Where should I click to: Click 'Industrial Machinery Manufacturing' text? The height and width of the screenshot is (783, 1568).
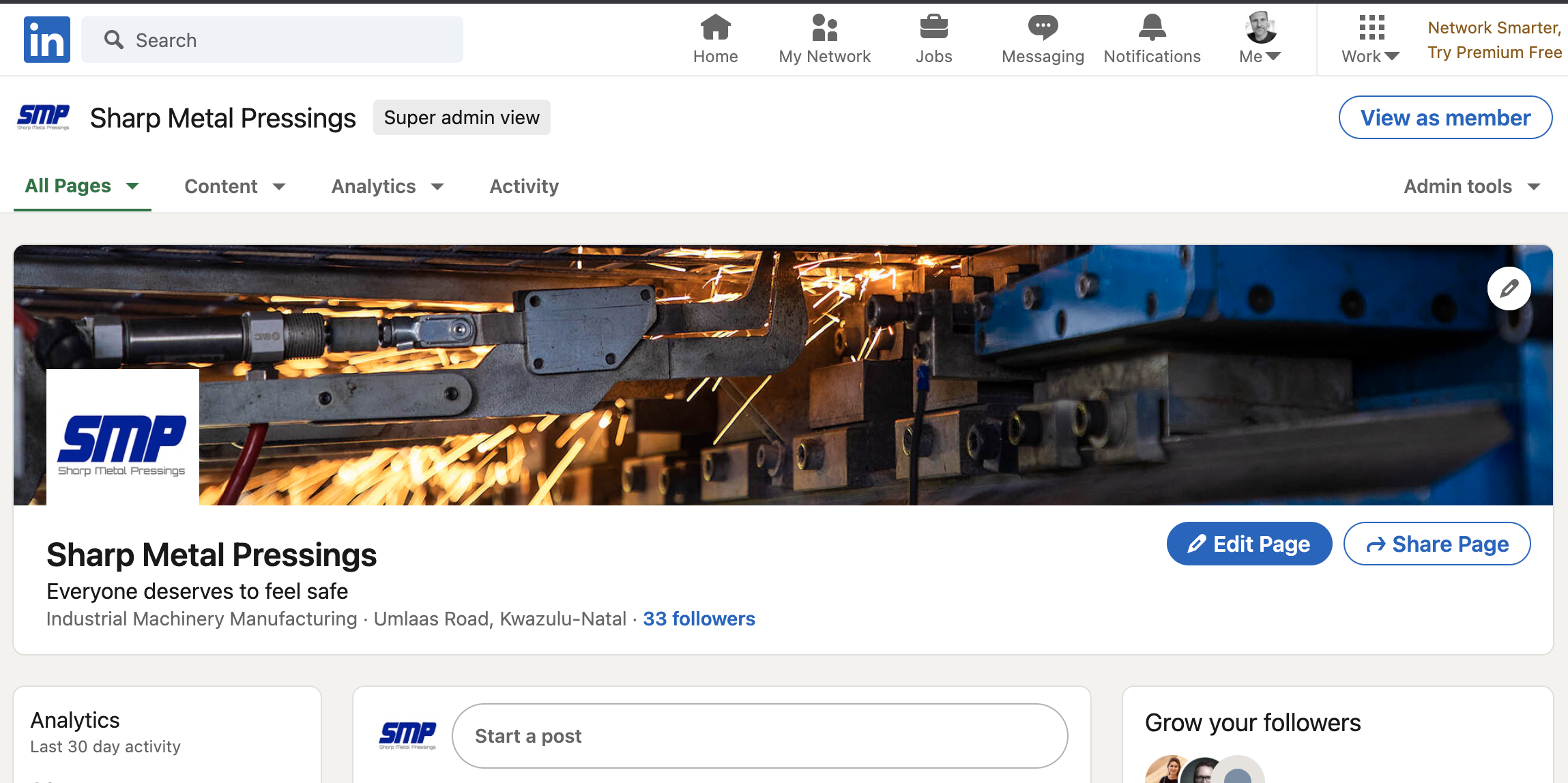tap(202, 619)
